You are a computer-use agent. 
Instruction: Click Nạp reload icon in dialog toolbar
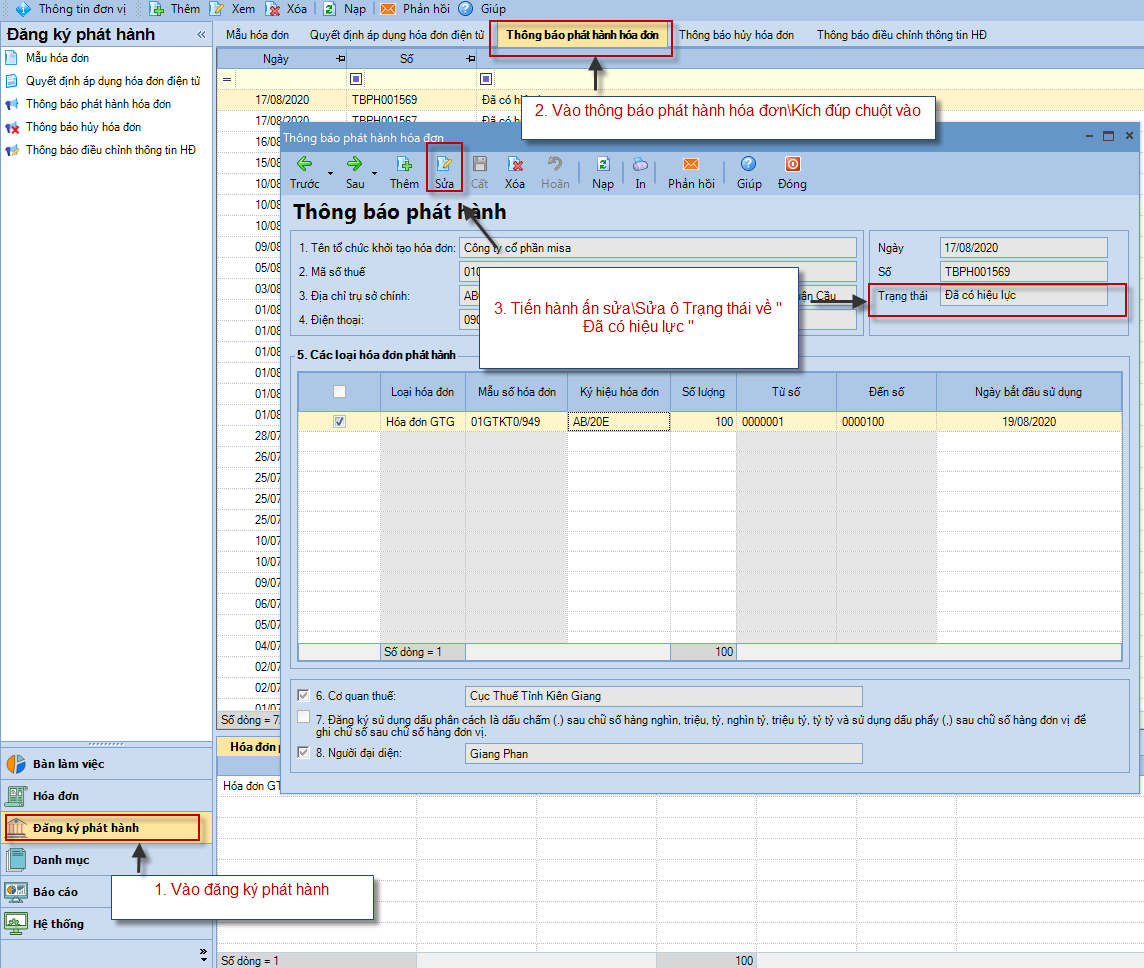pos(603,164)
